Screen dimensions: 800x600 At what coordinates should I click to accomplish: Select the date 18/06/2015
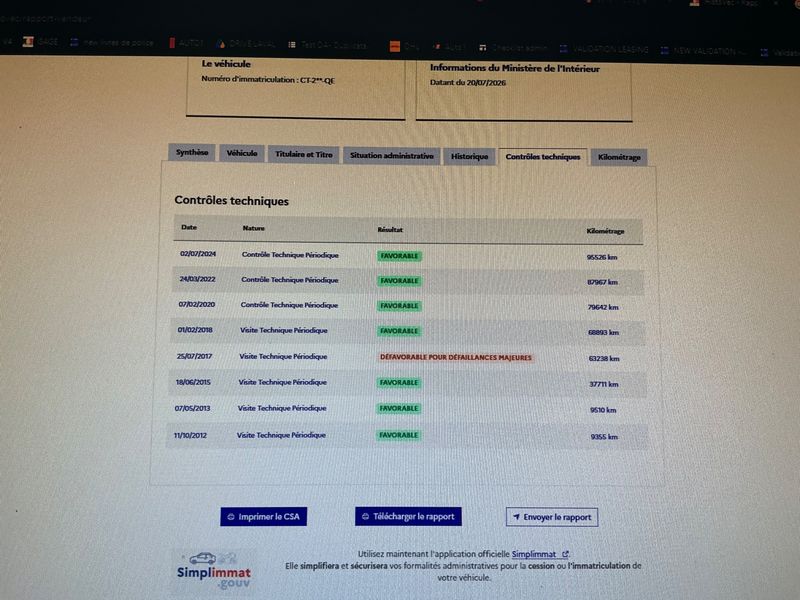click(193, 382)
